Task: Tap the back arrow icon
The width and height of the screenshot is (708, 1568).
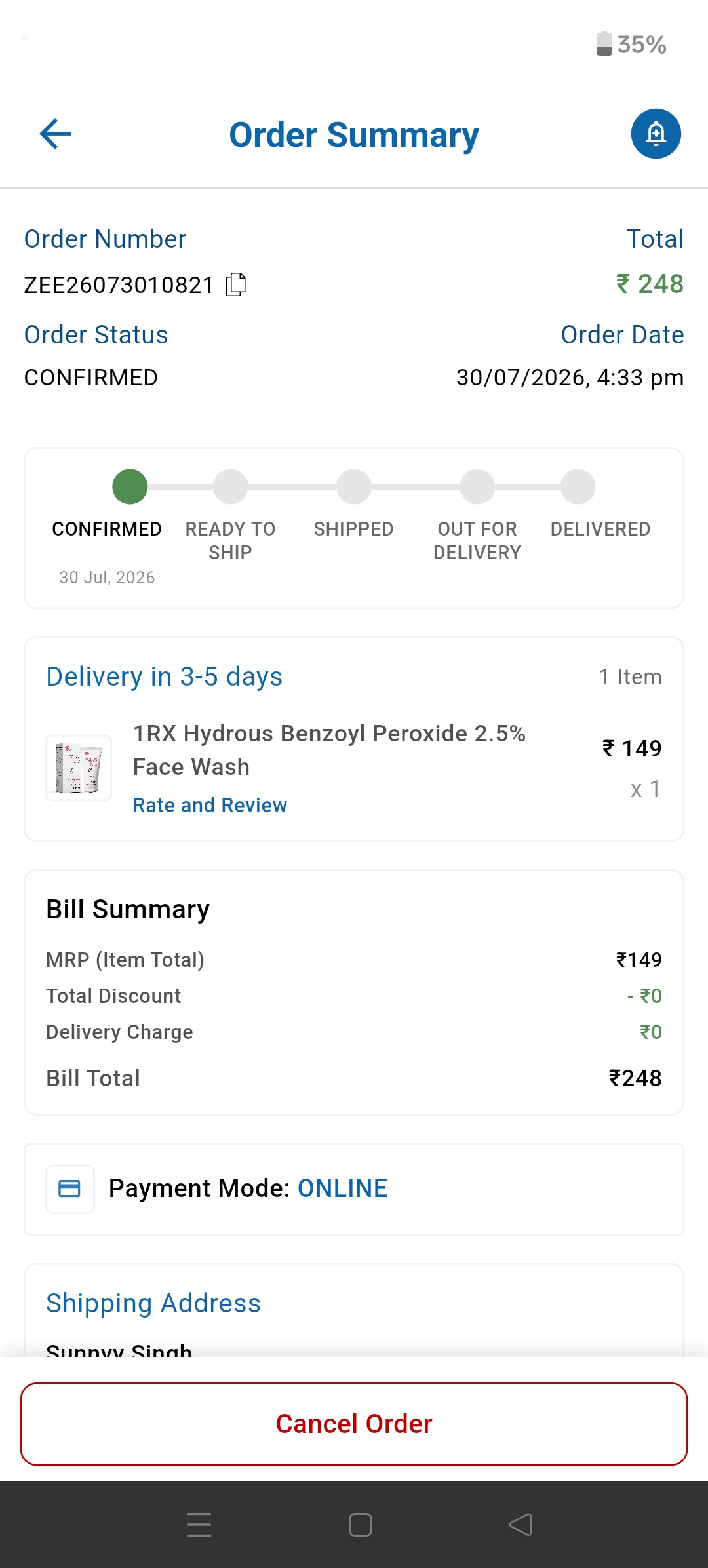Action: click(x=55, y=134)
